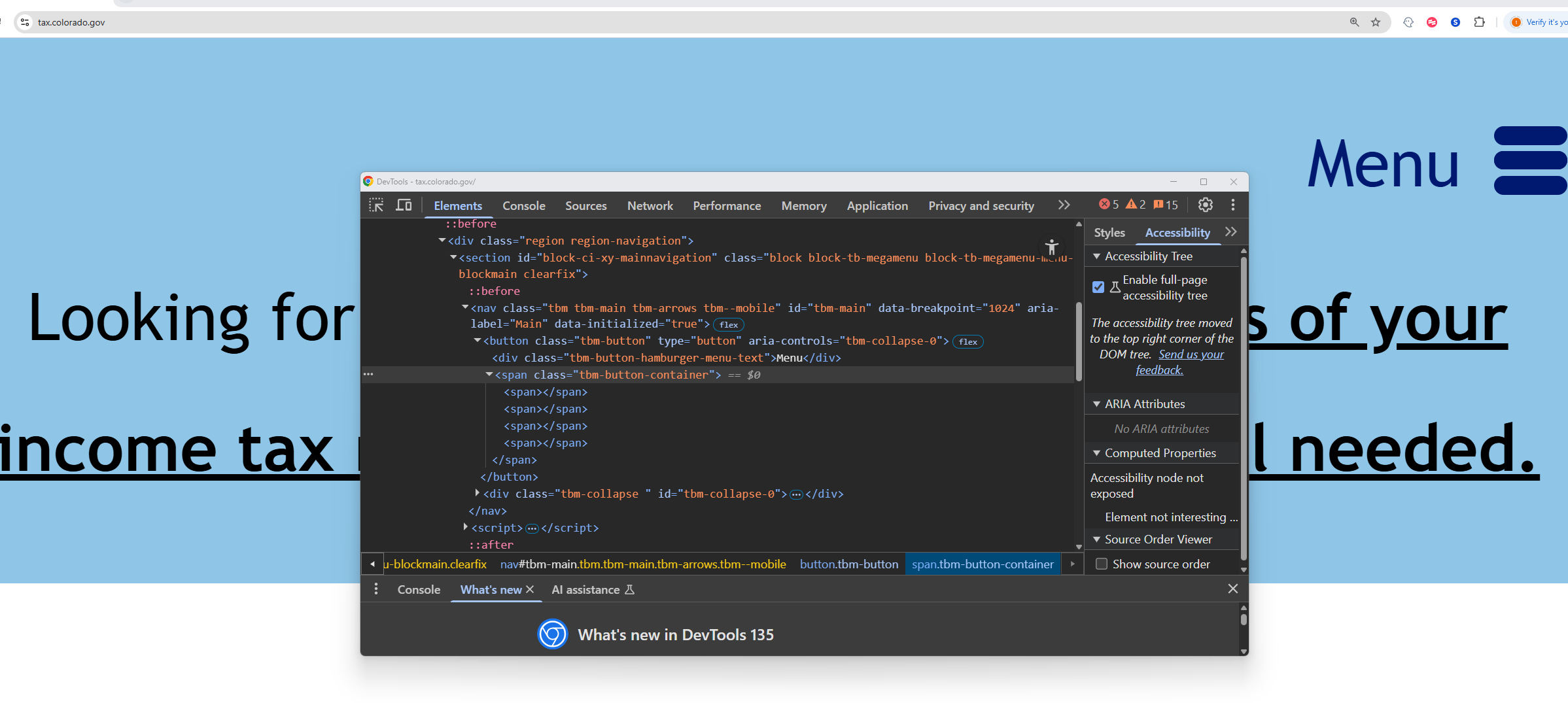
Task: Bookmark this page with the star icon
Action: [x=1376, y=22]
